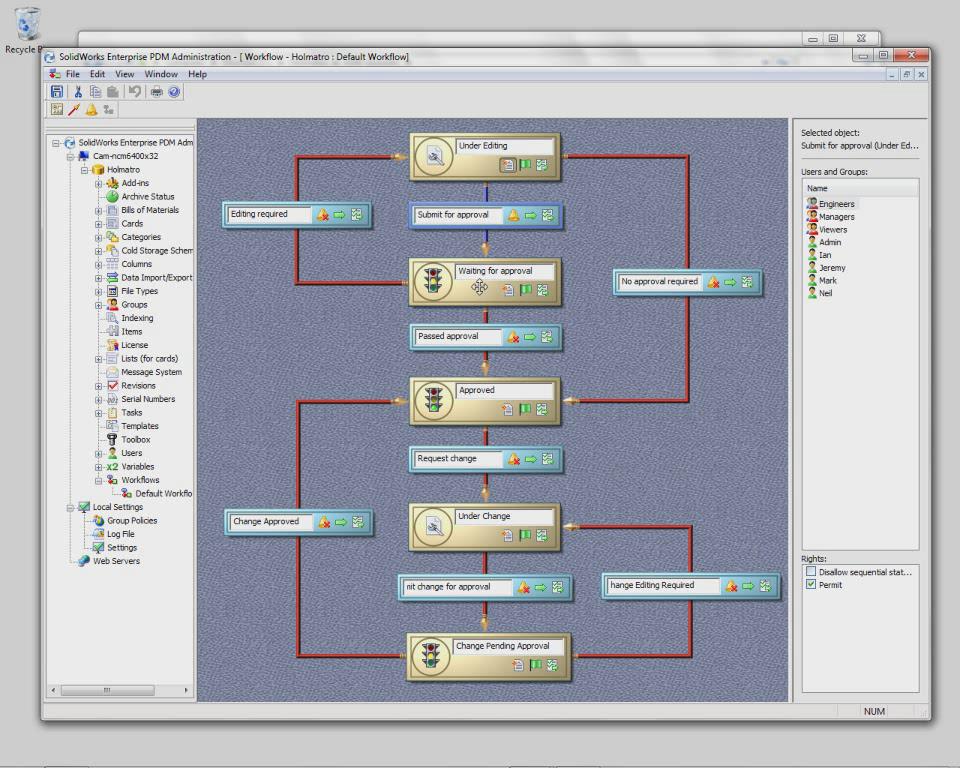
Task: Select the red transition line tool
Action: pyautogui.click(x=74, y=110)
